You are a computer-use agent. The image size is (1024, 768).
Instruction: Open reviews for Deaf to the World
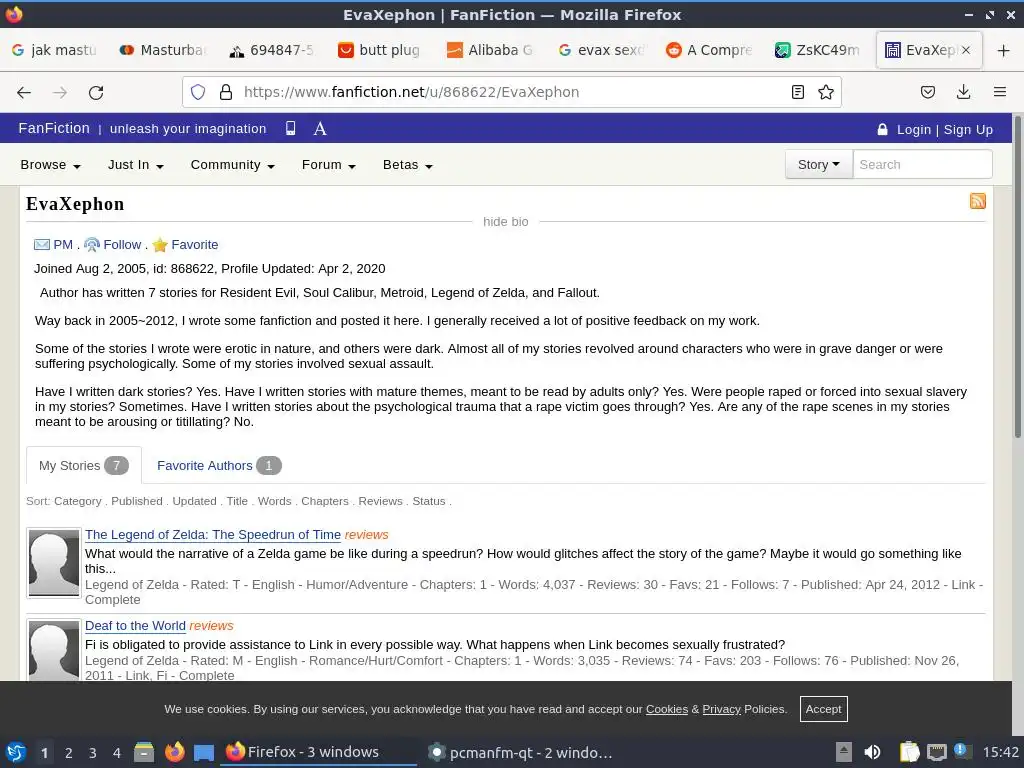click(211, 626)
